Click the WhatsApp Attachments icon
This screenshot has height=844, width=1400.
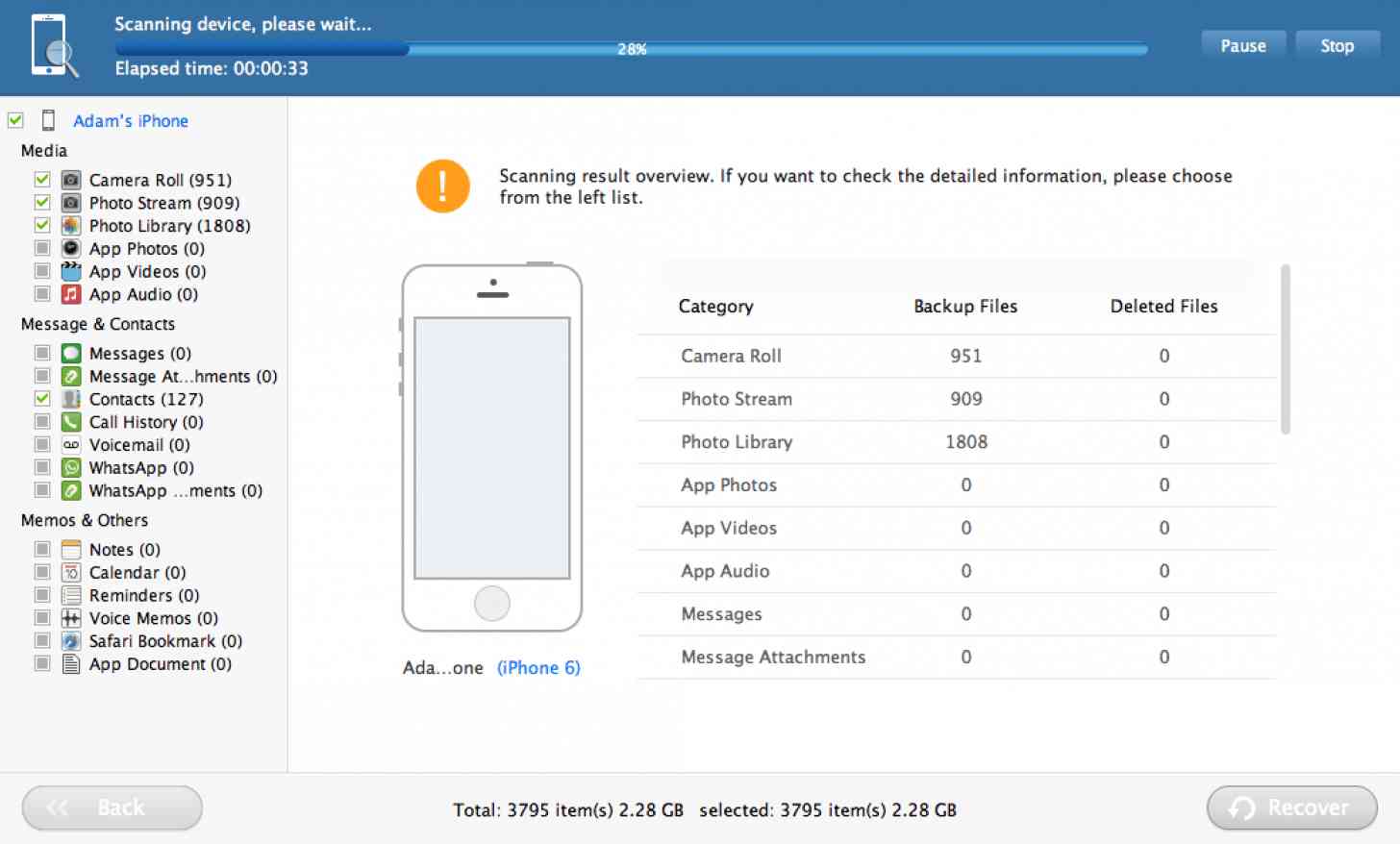tap(71, 490)
